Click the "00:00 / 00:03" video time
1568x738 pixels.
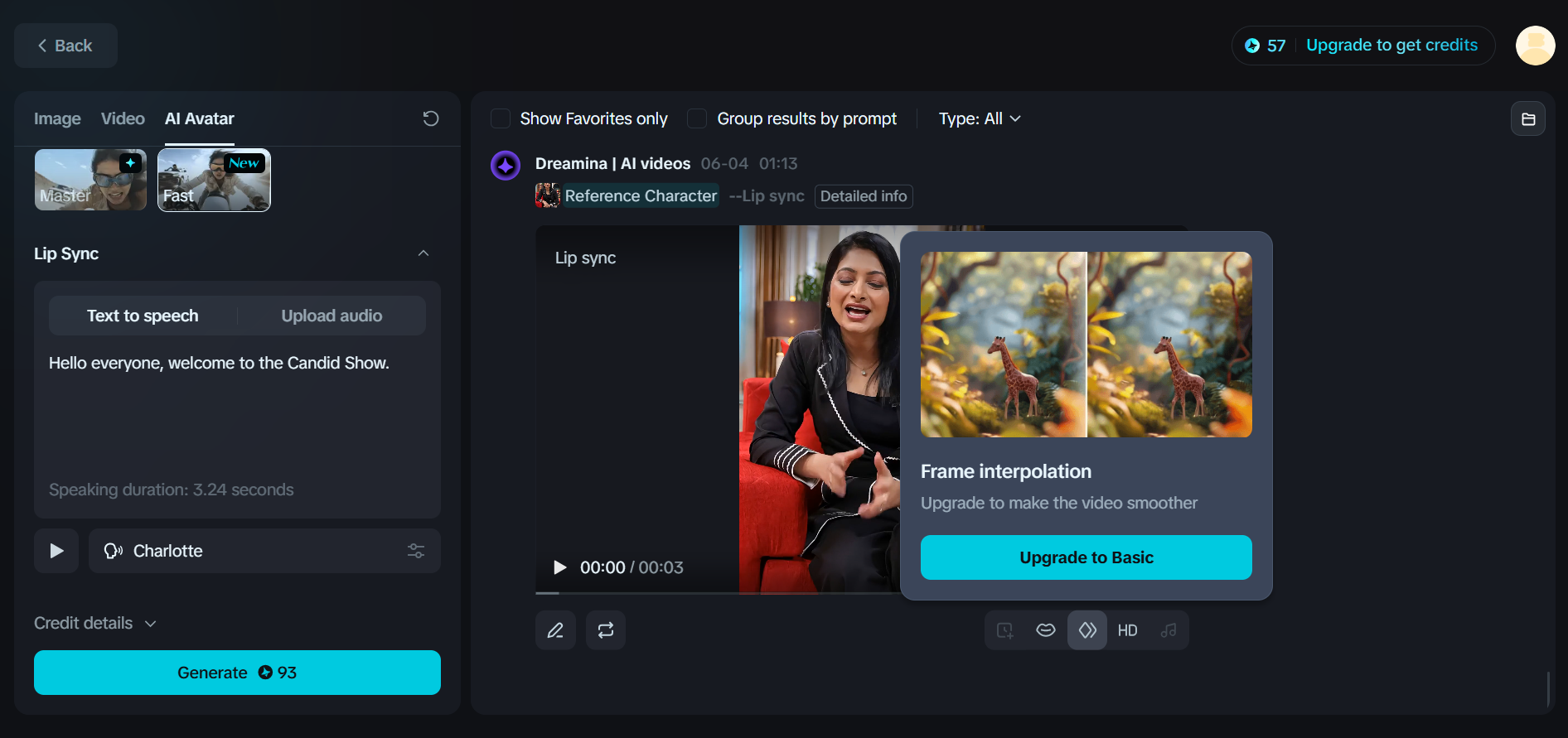click(x=632, y=567)
